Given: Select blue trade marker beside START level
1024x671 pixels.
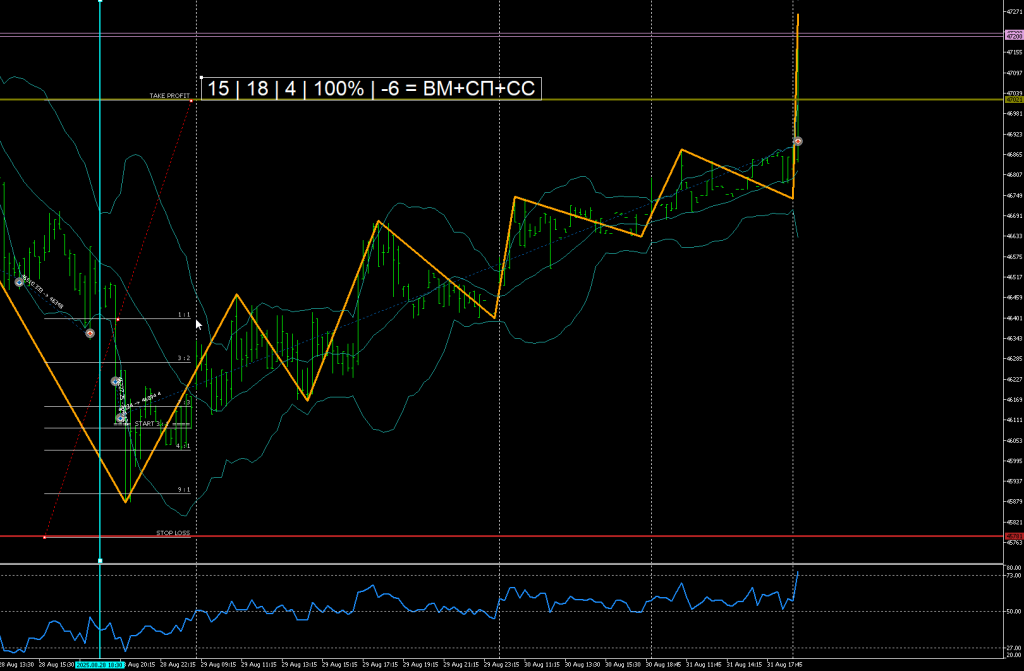Looking at the screenshot, I should click(120, 419).
